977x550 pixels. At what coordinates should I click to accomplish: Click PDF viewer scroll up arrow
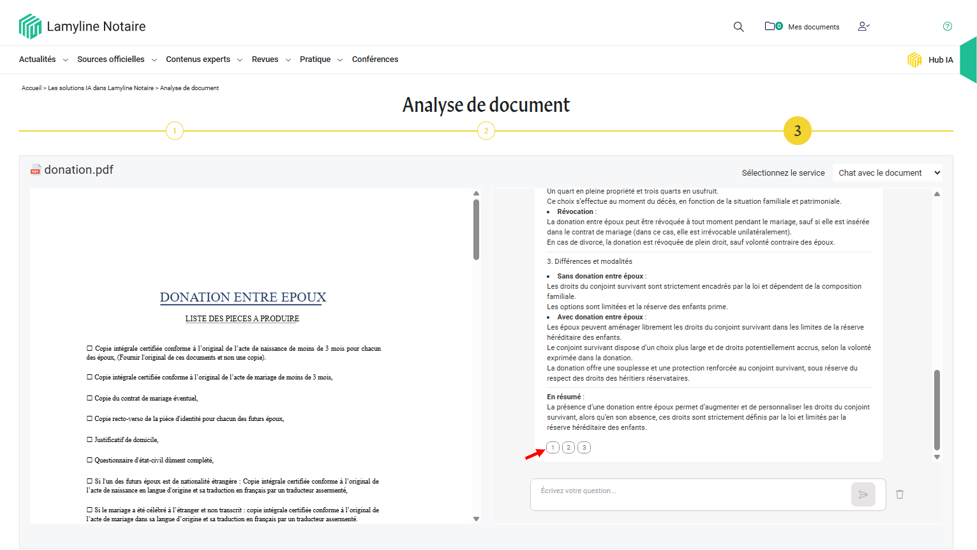pyautogui.click(x=476, y=194)
